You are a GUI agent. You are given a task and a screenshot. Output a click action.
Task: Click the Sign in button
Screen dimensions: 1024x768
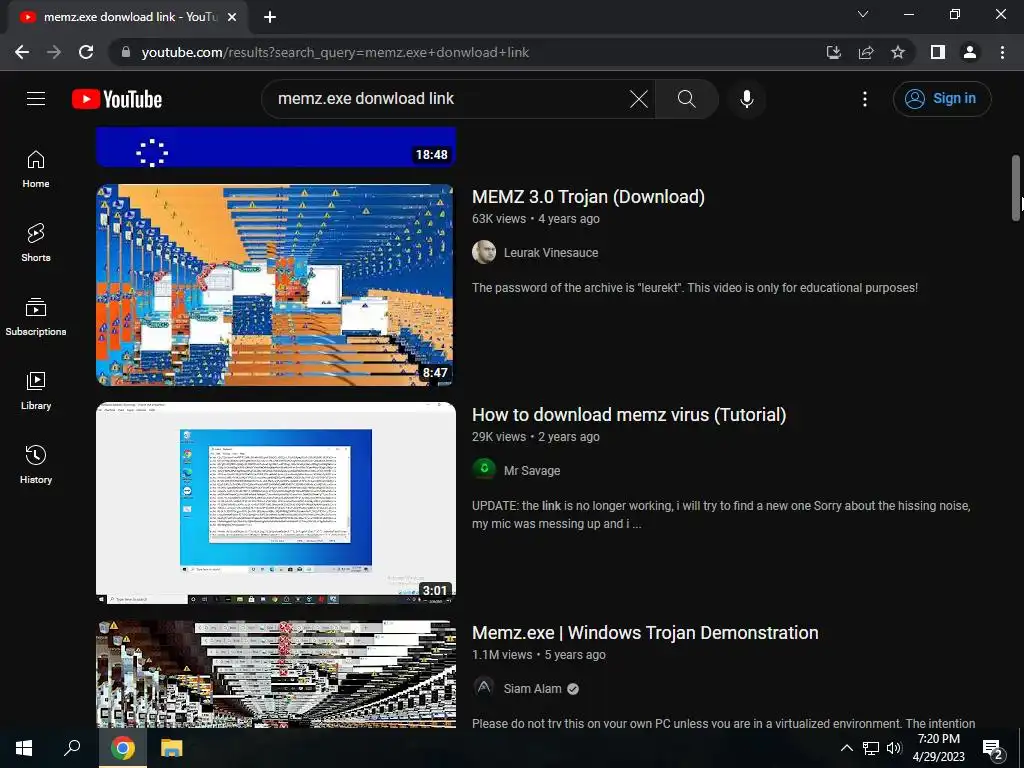click(x=942, y=99)
